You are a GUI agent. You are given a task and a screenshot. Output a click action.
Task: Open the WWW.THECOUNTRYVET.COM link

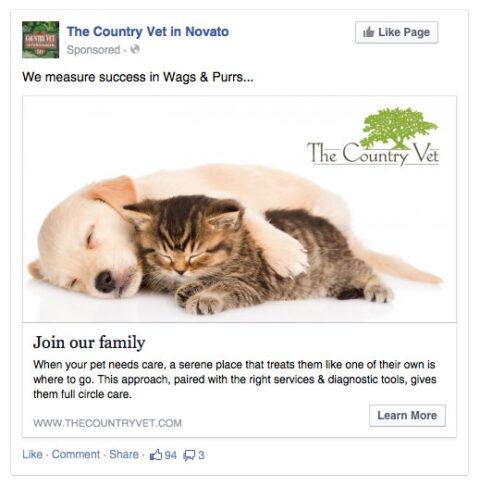pyautogui.click(x=107, y=423)
